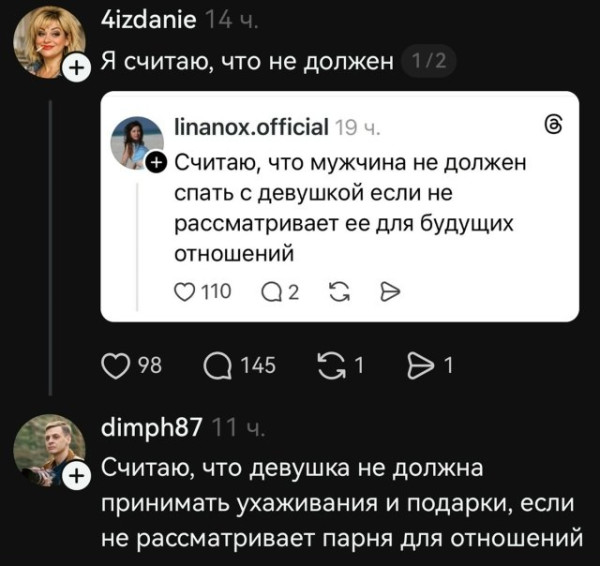Open dimph87 profile username
The width and height of the screenshot is (600, 566).
[152, 429]
